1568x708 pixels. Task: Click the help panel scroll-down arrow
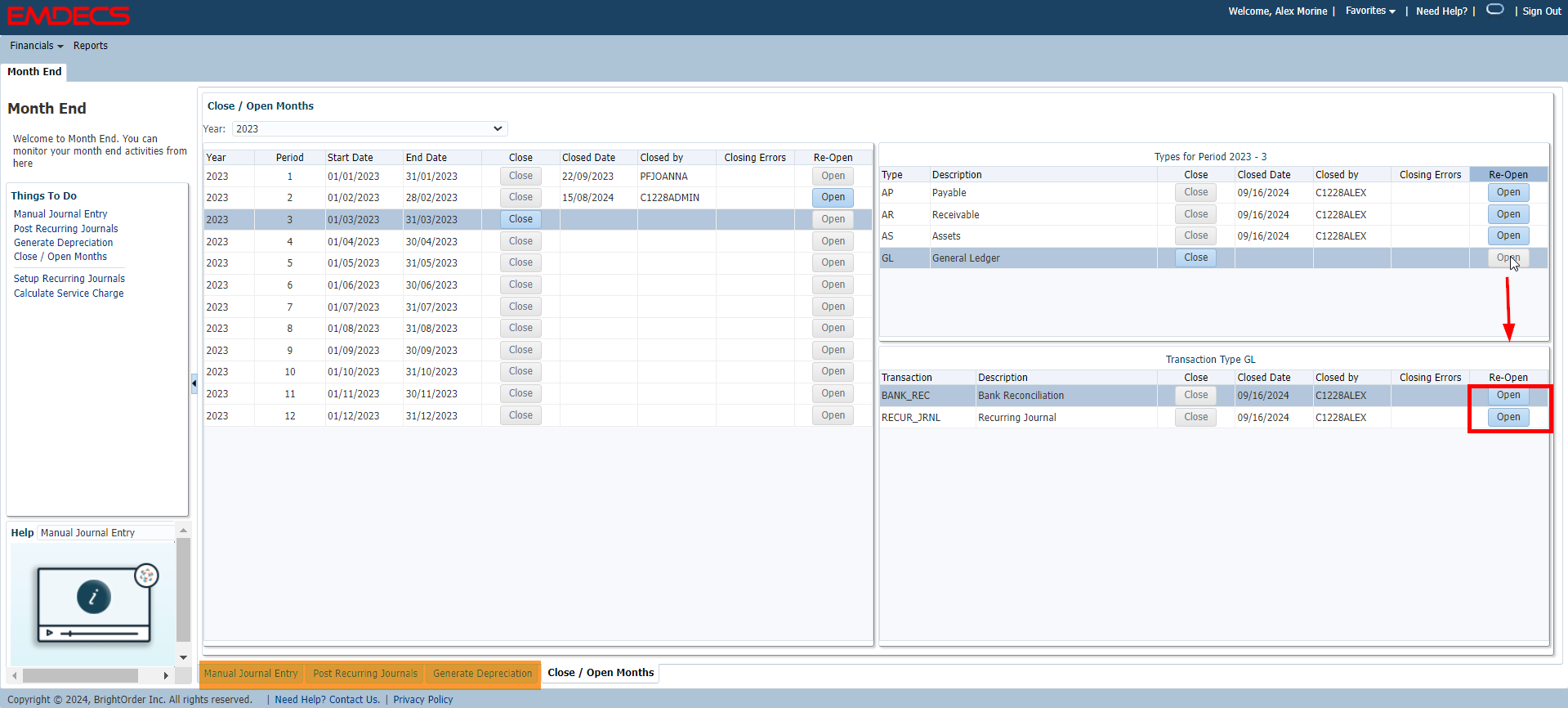pyautogui.click(x=184, y=657)
